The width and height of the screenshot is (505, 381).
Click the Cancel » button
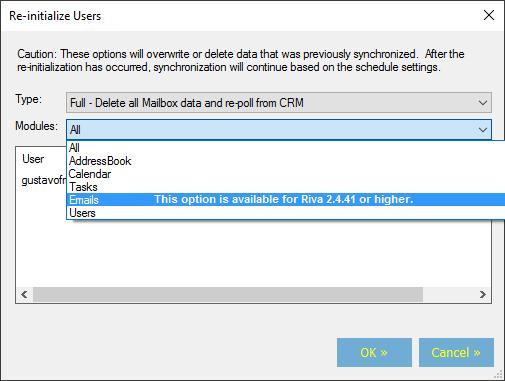pyautogui.click(x=456, y=353)
